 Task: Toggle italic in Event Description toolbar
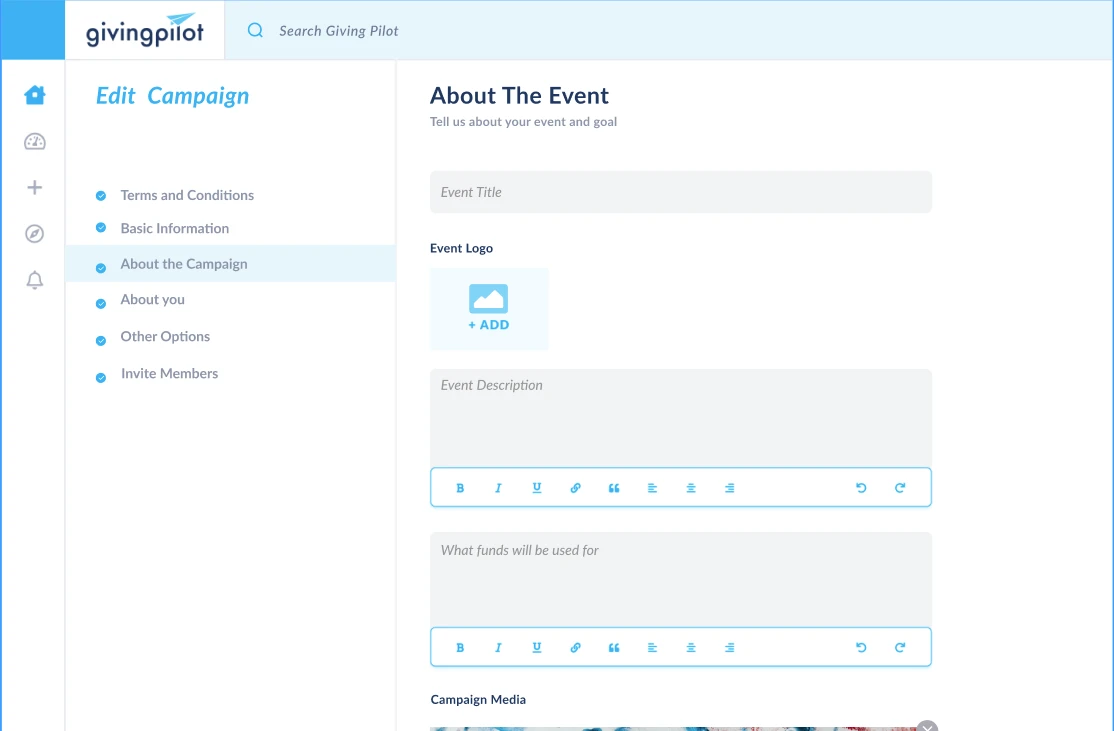(x=498, y=488)
